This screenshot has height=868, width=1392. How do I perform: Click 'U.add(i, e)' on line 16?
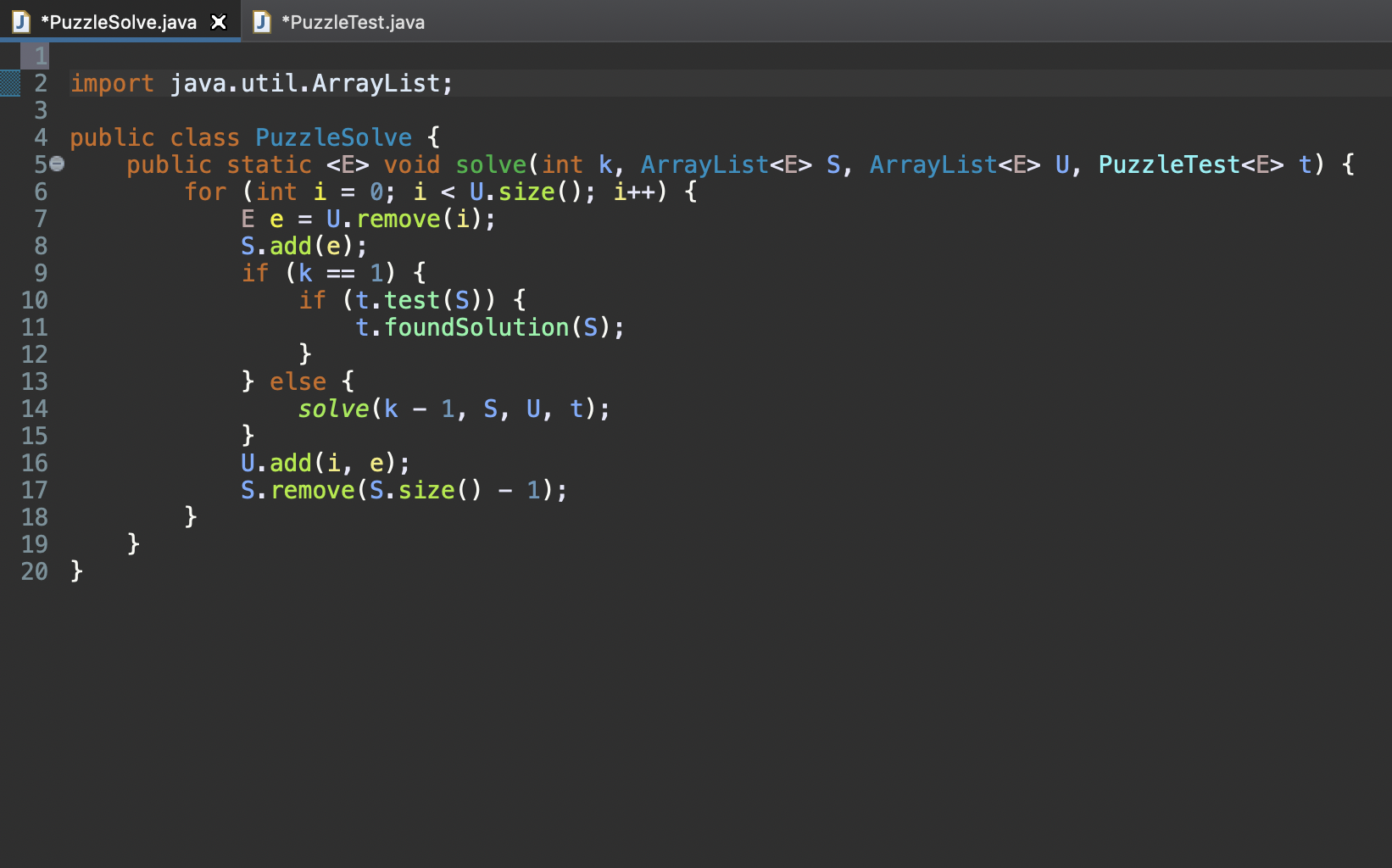(x=319, y=463)
